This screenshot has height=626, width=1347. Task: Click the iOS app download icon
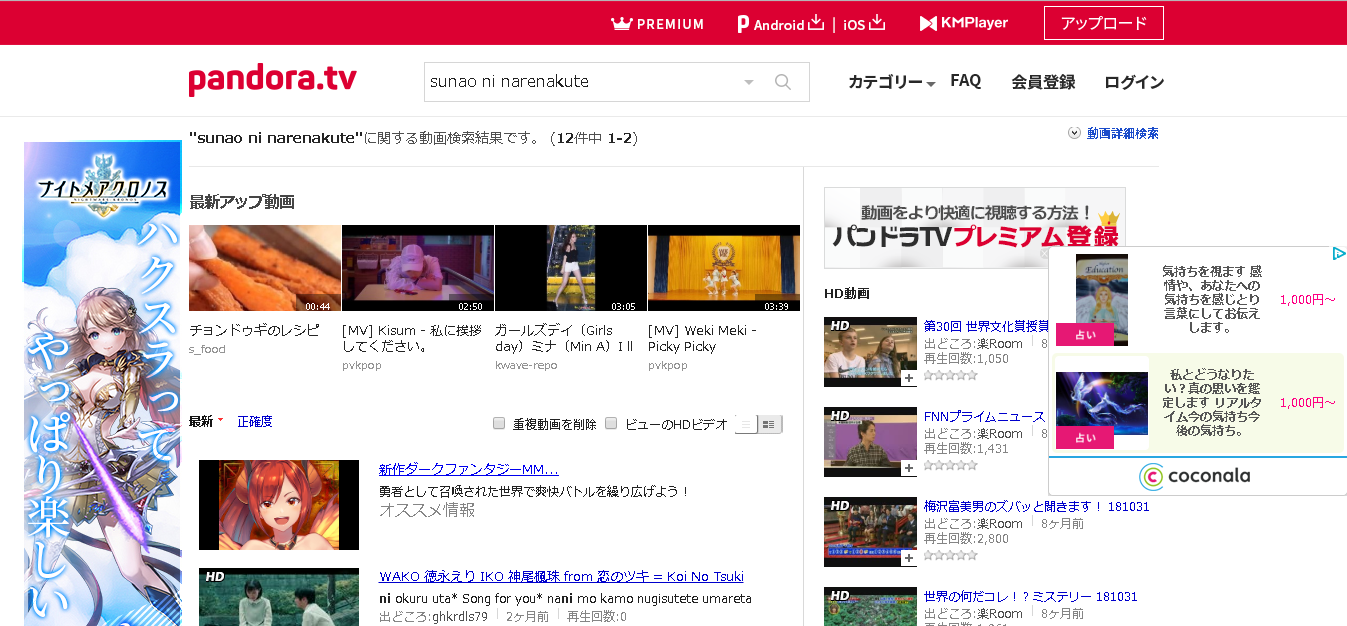(x=877, y=22)
